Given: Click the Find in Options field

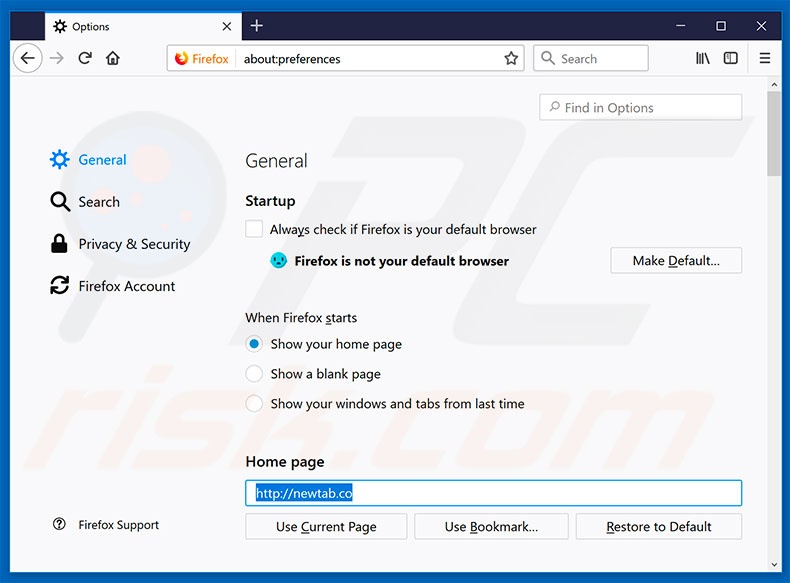Looking at the screenshot, I should tap(640, 107).
